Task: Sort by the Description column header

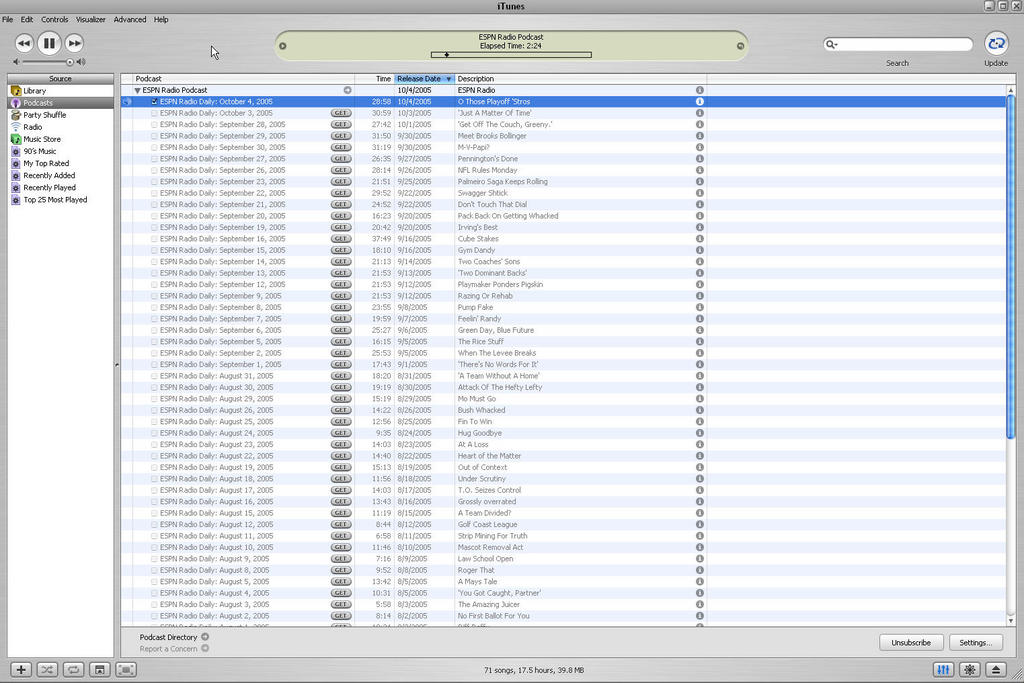Action: [581, 78]
